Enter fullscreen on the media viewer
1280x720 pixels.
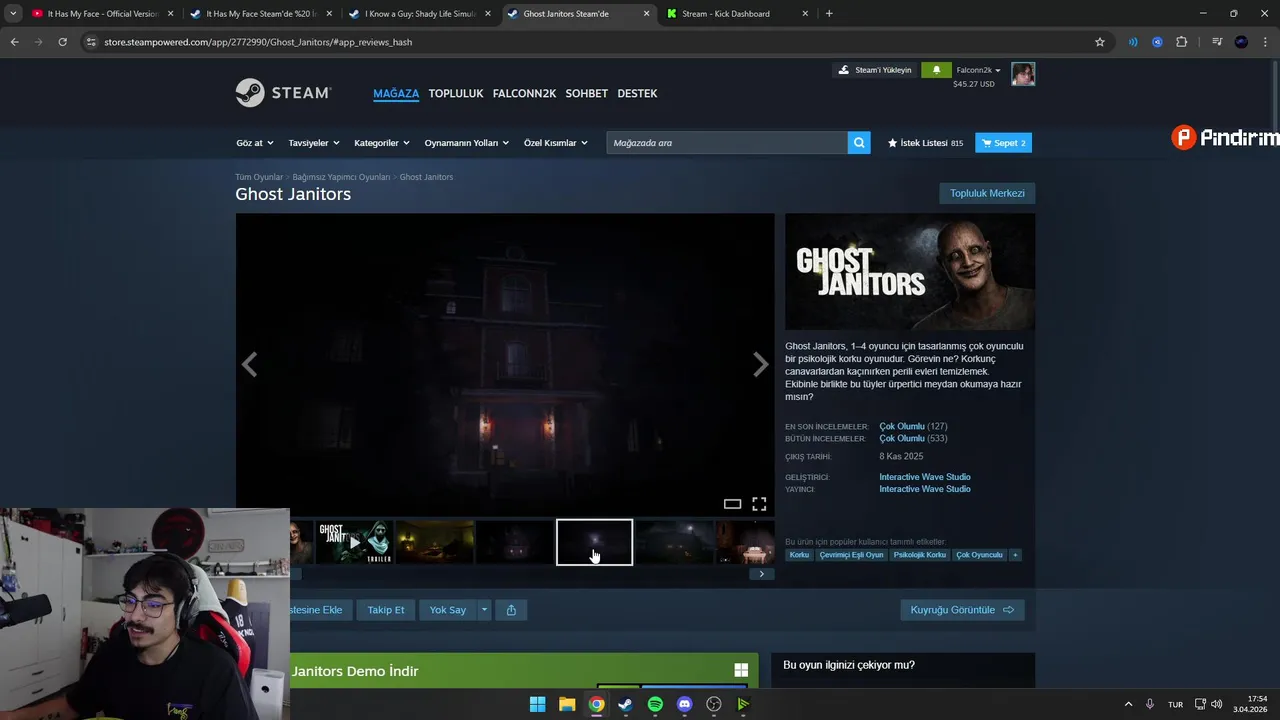click(x=759, y=504)
